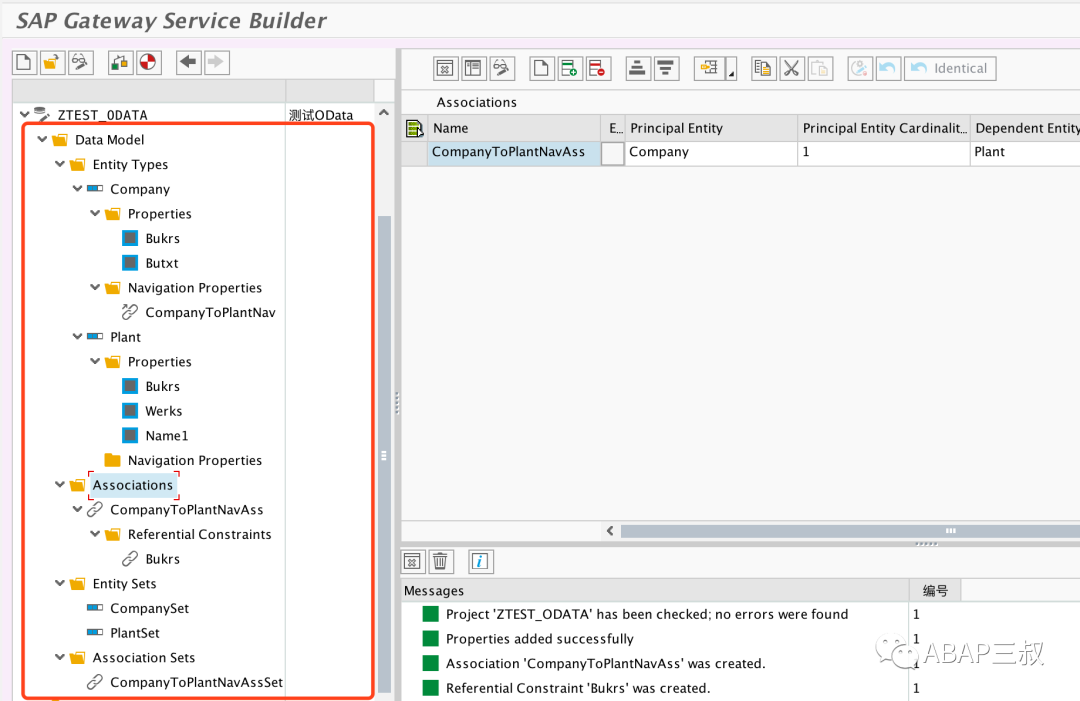This screenshot has width=1080, height=701.
Task: Create a new project with blank page icon
Action: [24, 63]
